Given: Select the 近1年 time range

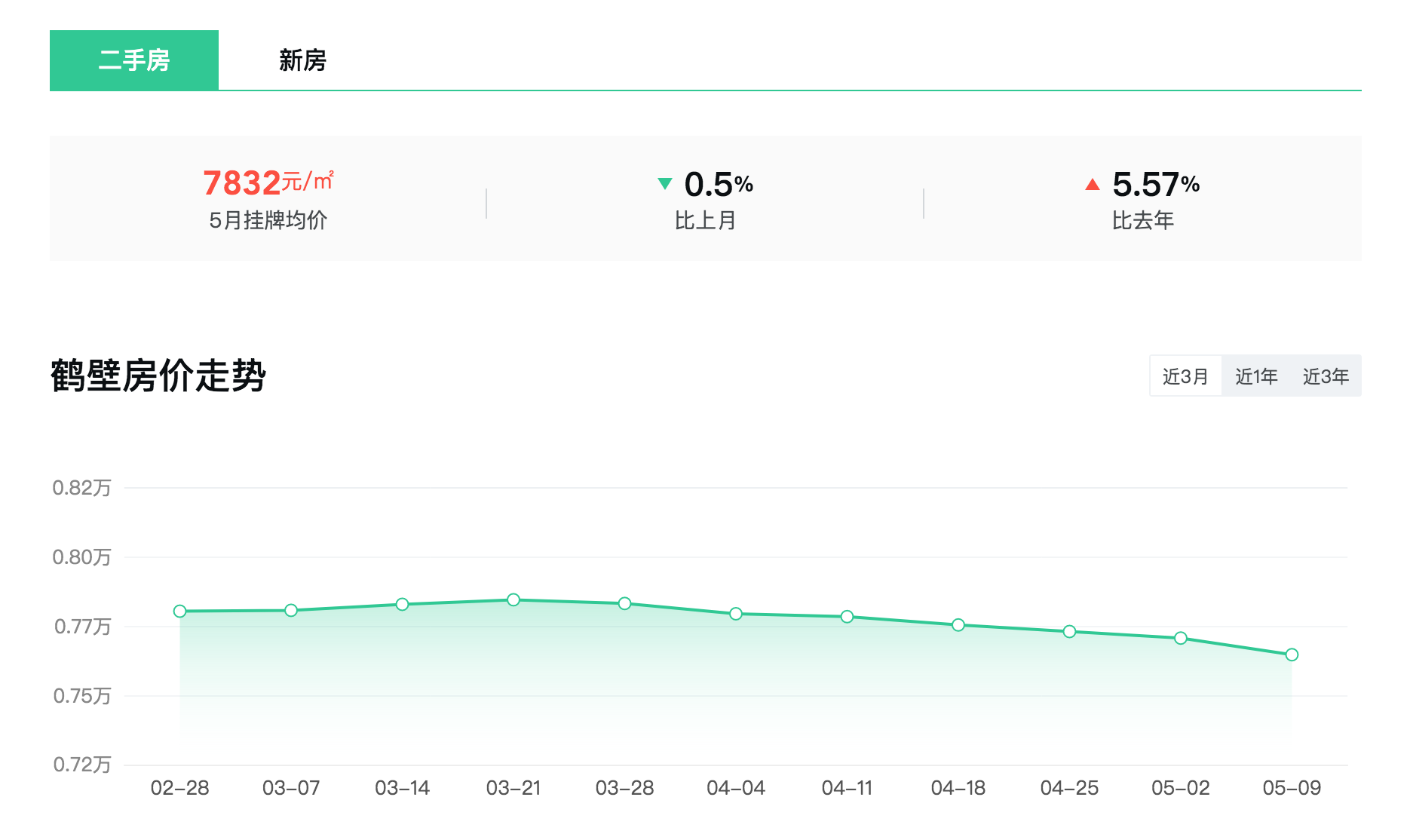Looking at the screenshot, I should coord(1256,376).
